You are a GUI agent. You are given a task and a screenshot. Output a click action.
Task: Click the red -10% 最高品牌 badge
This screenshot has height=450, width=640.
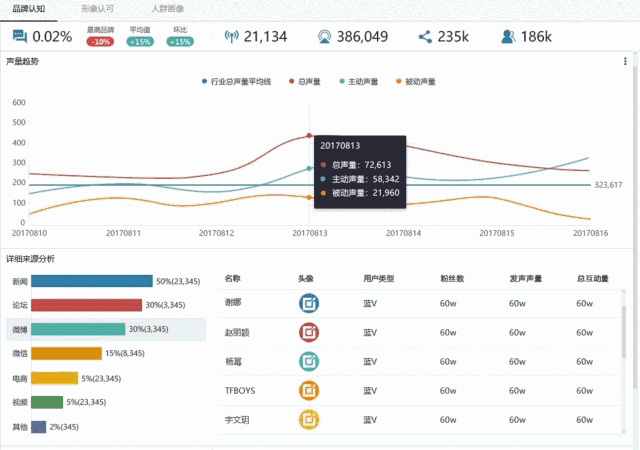point(100,42)
